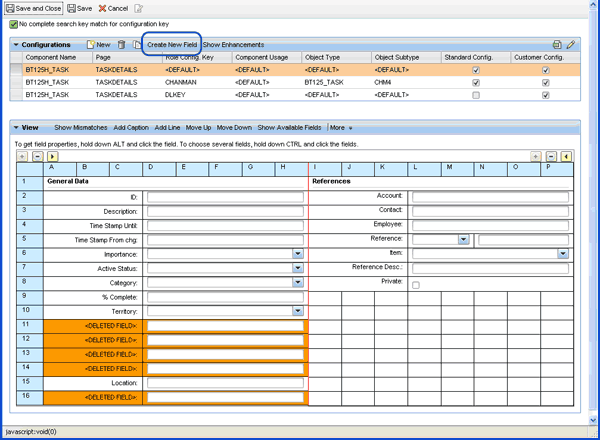This screenshot has height=440, width=600.
Task: Toggle the Private checkbox
Action: pos(416,285)
